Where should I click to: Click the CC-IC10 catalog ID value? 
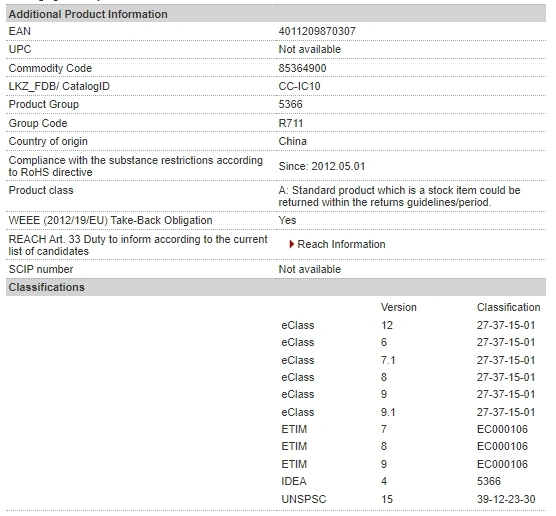pos(299,86)
